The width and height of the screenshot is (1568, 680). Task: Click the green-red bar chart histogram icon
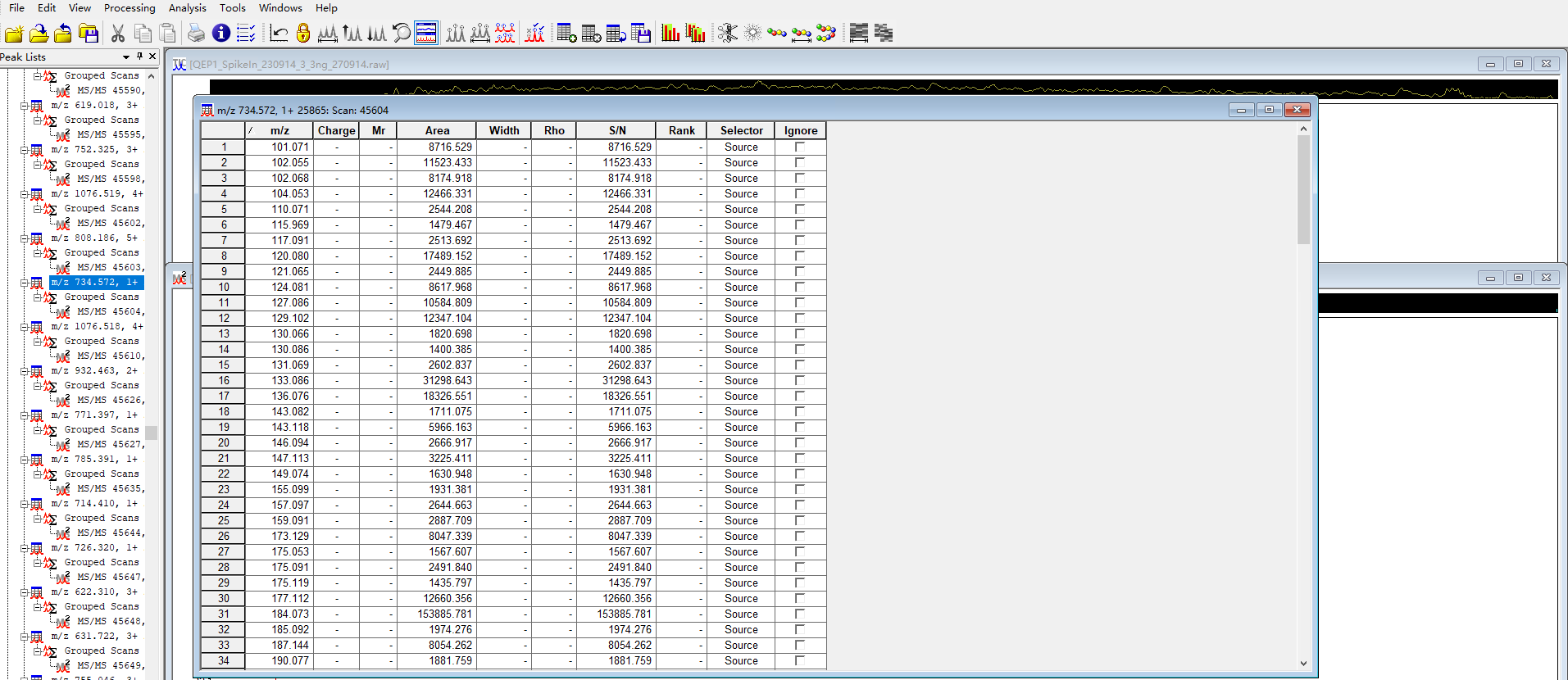coord(670,33)
